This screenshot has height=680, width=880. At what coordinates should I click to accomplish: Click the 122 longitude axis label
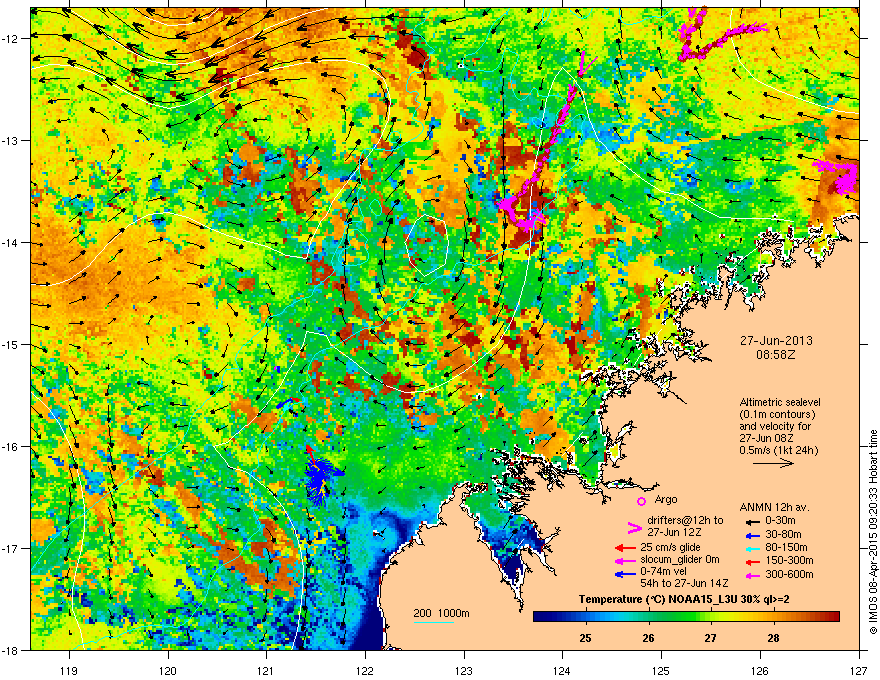365,670
